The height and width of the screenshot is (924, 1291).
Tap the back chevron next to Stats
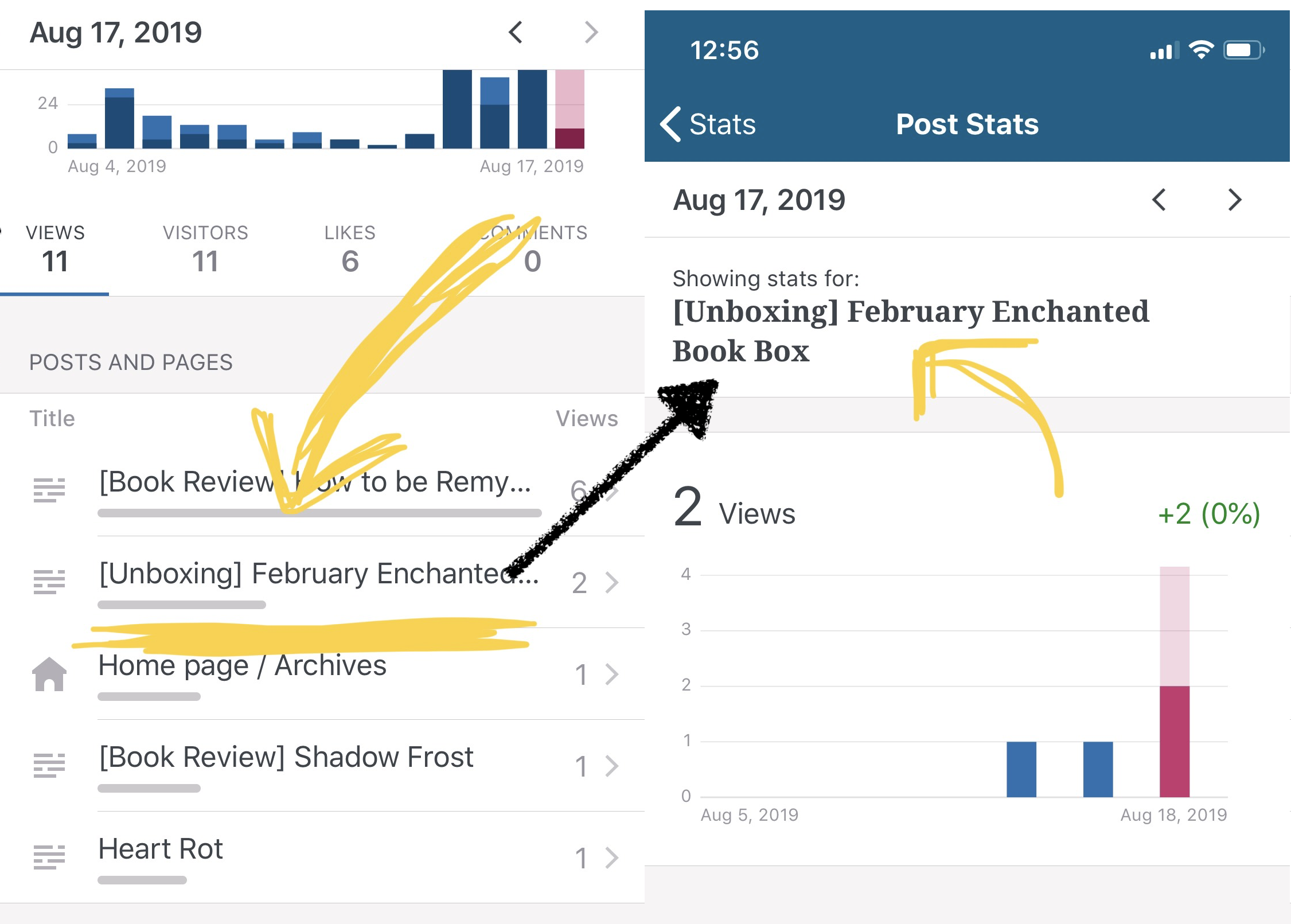pyautogui.click(x=670, y=124)
